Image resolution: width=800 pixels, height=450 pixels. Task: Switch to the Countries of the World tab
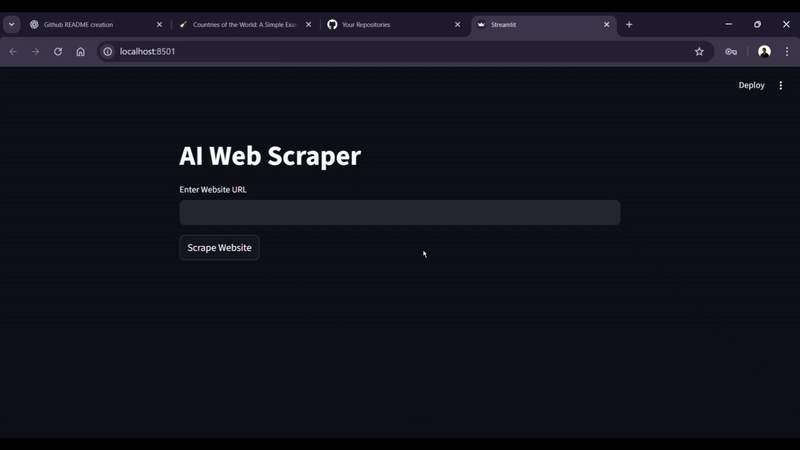coord(244,24)
